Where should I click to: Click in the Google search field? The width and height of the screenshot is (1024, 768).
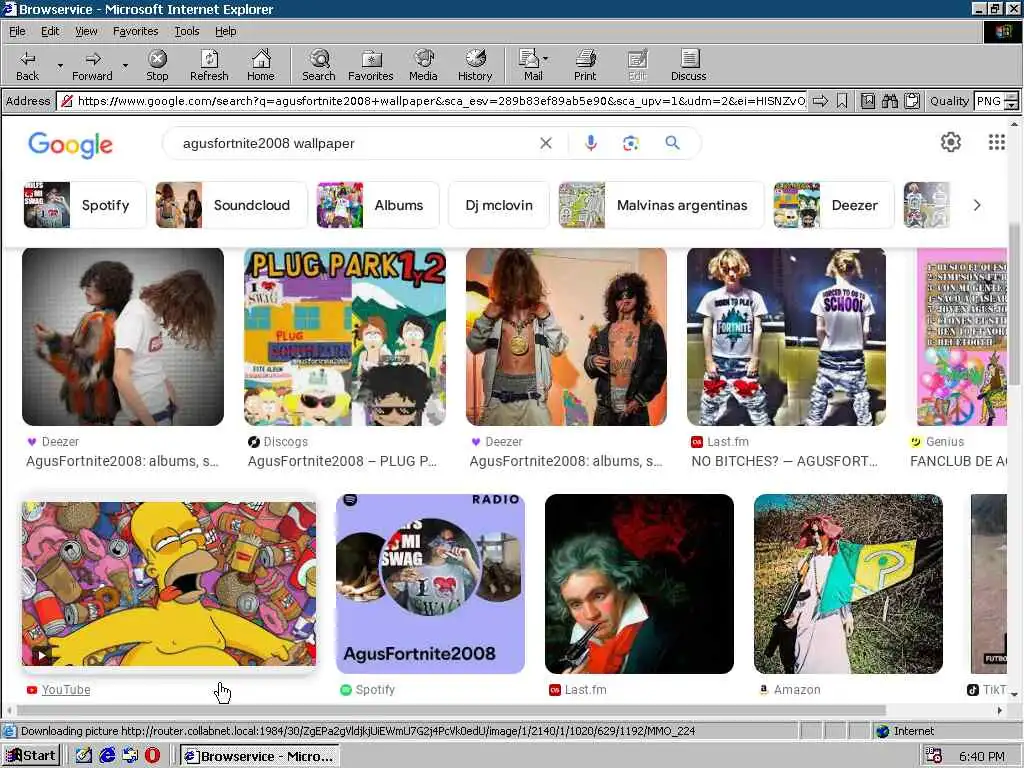pos(353,143)
